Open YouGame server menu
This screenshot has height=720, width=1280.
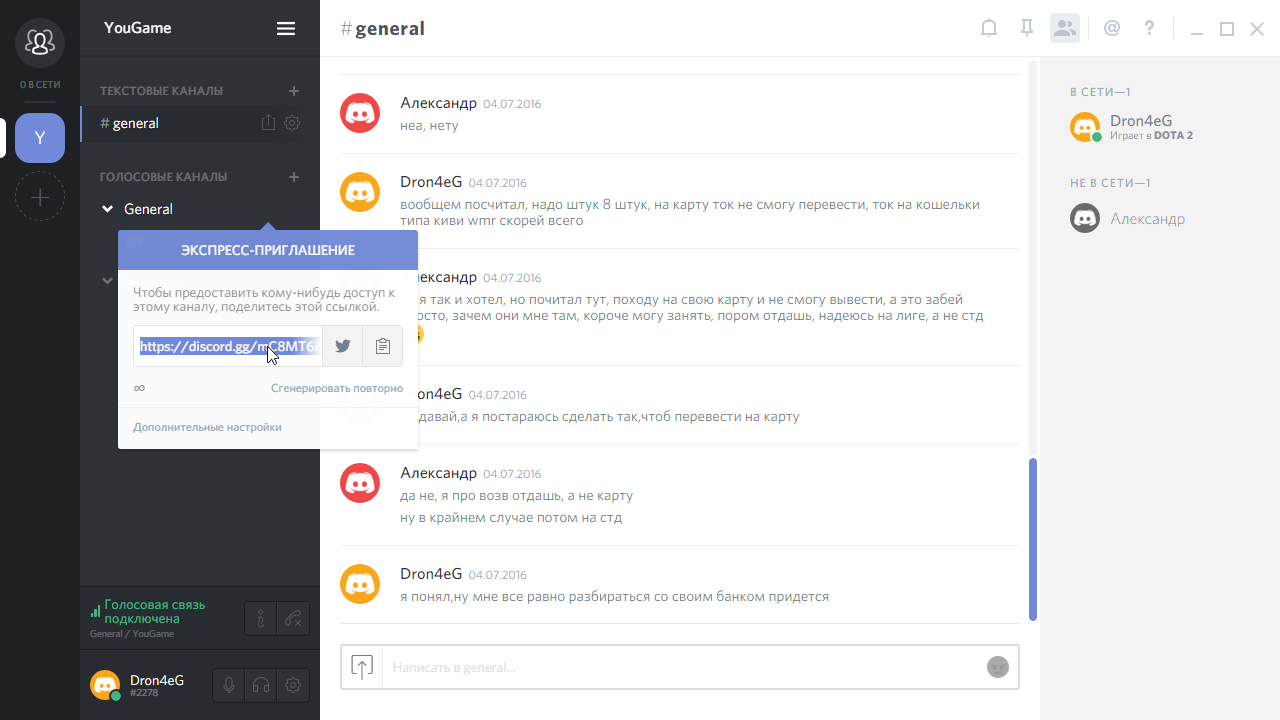tap(286, 29)
